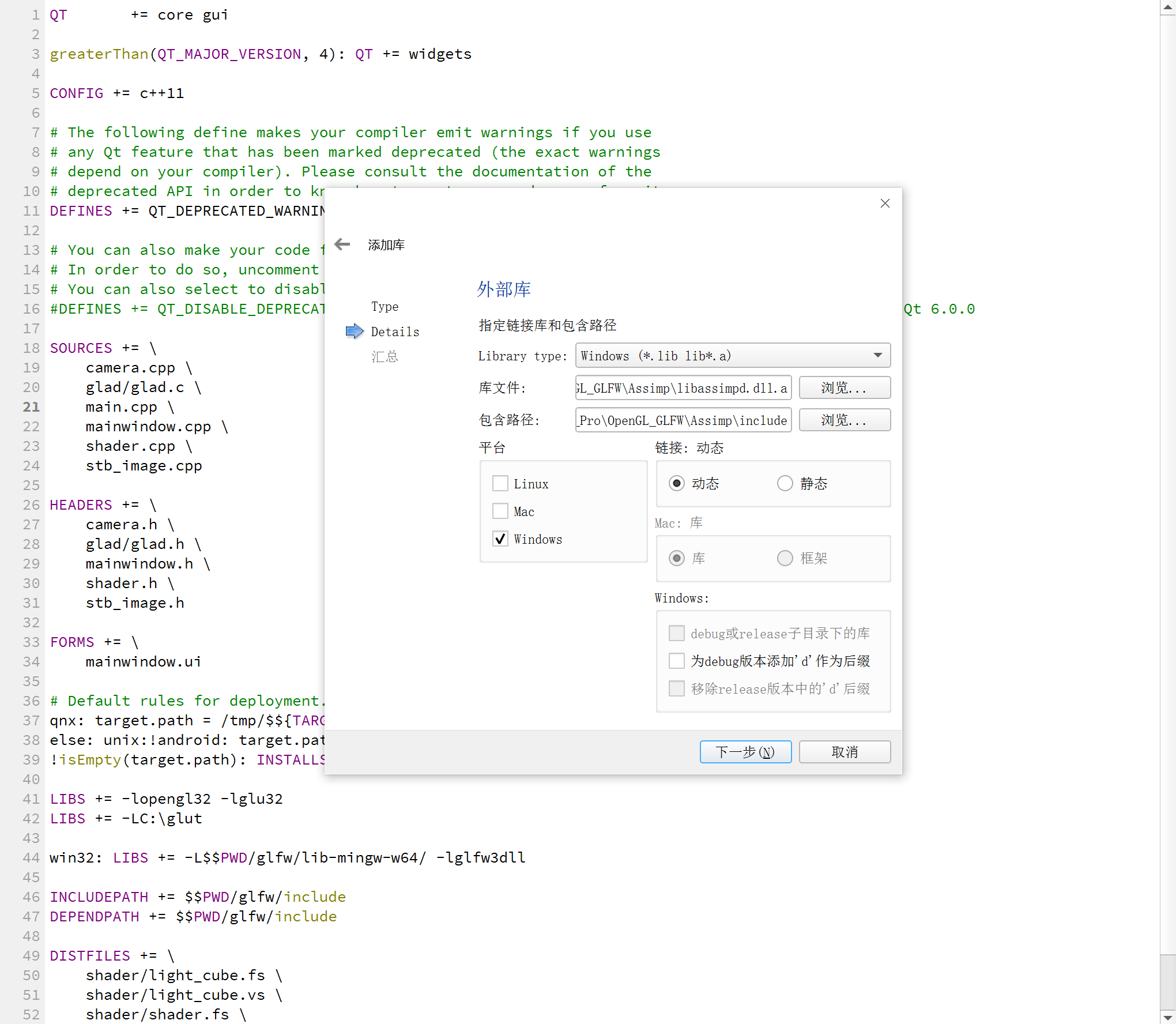The height and width of the screenshot is (1024, 1176).
Task: Click 'stb_image.cpp' in SOURCES
Action: pos(144,465)
